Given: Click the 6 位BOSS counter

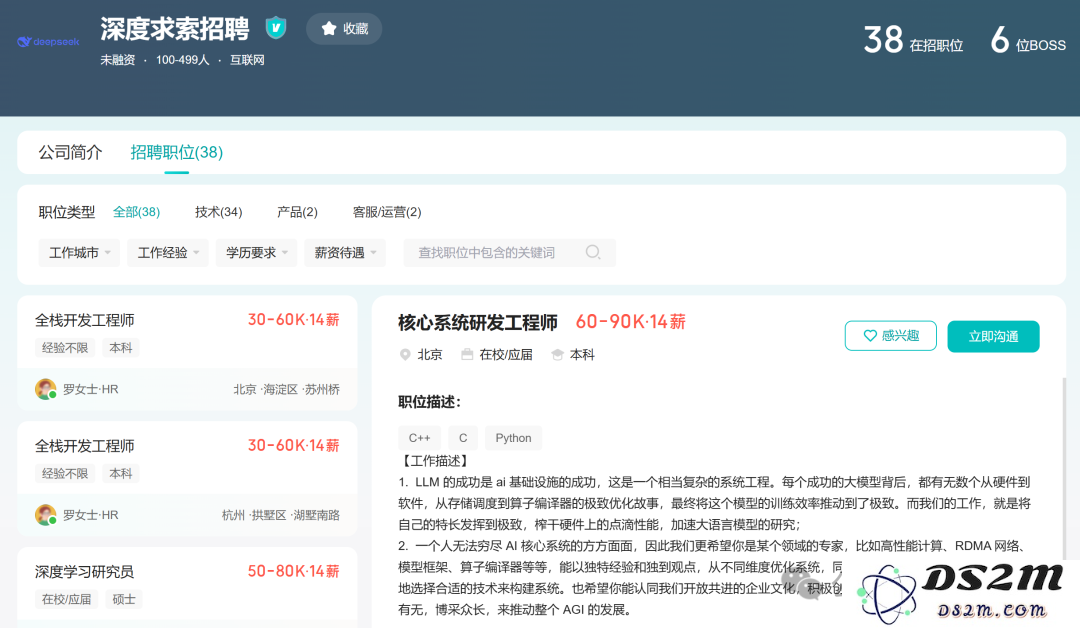Looking at the screenshot, I should click(x=1028, y=40).
